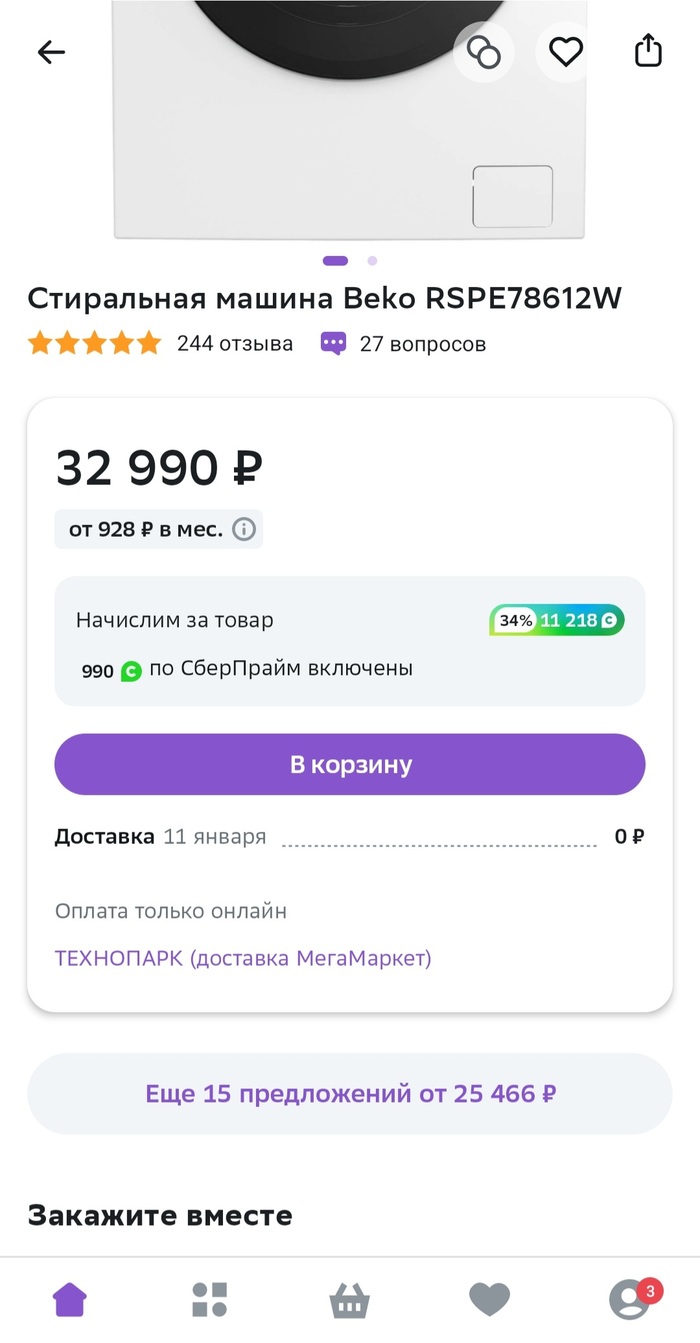
Task: Toggle the favorite heart icon
Action: point(566,52)
